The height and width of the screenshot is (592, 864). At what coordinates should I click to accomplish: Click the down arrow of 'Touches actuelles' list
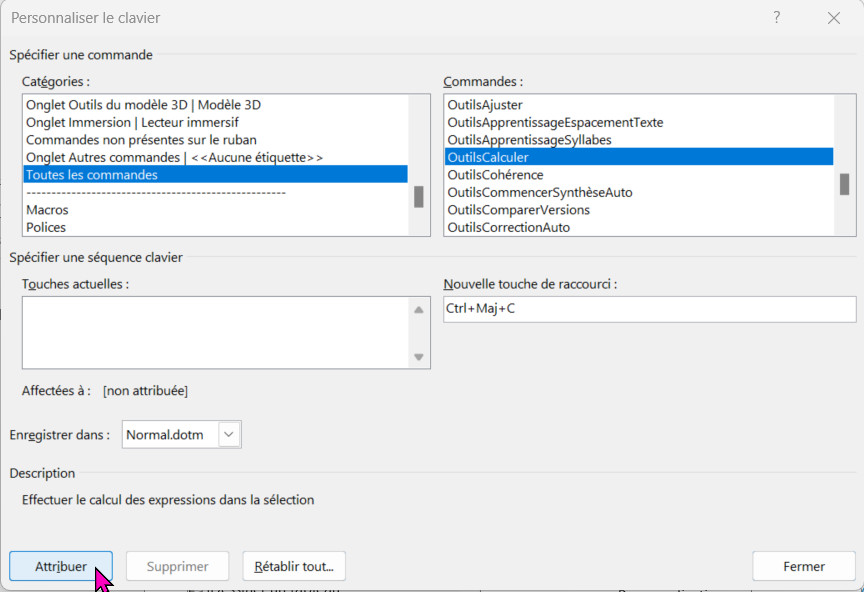click(419, 357)
